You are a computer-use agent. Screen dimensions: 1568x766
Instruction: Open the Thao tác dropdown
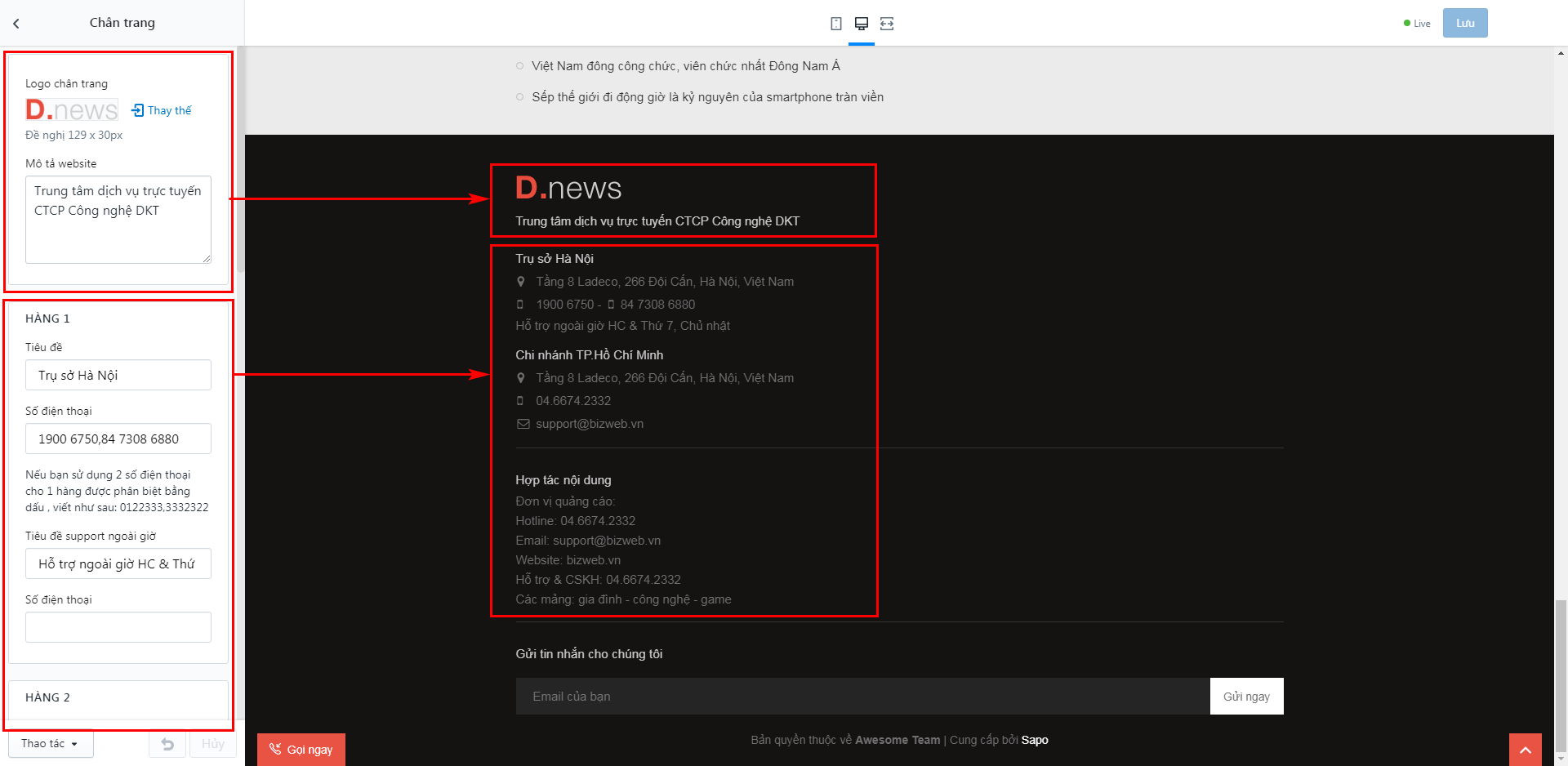pyautogui.click(x=51, y=744)
